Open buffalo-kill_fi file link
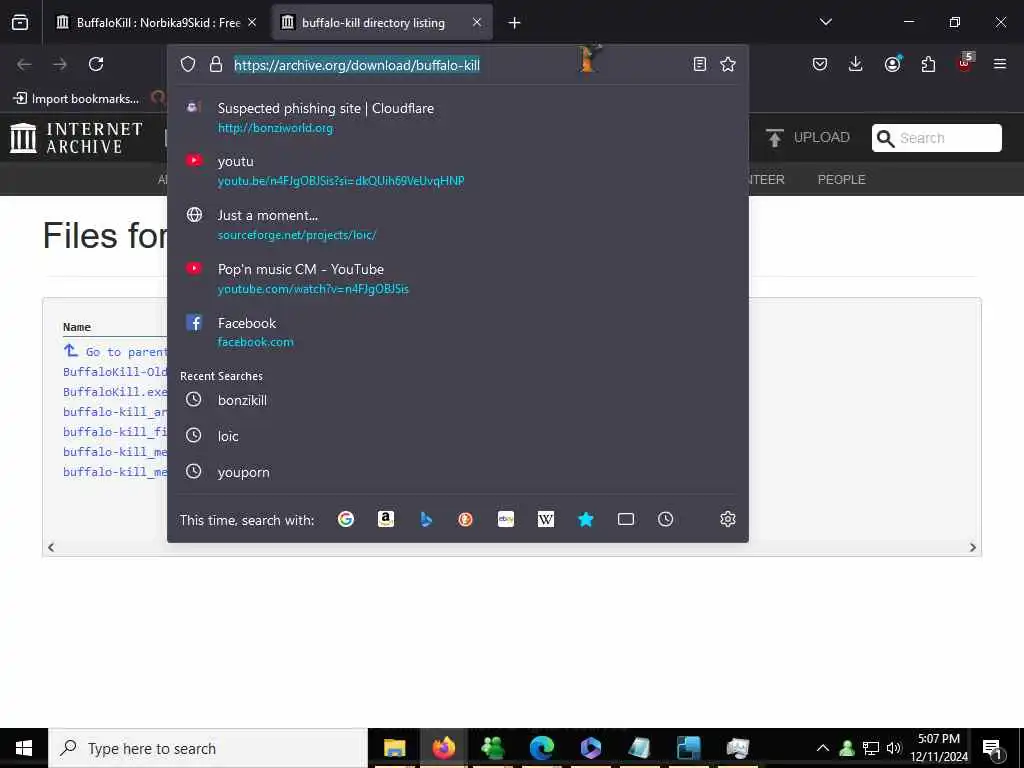This screenshot has height=768, width=1024. (x=115, y=432)
